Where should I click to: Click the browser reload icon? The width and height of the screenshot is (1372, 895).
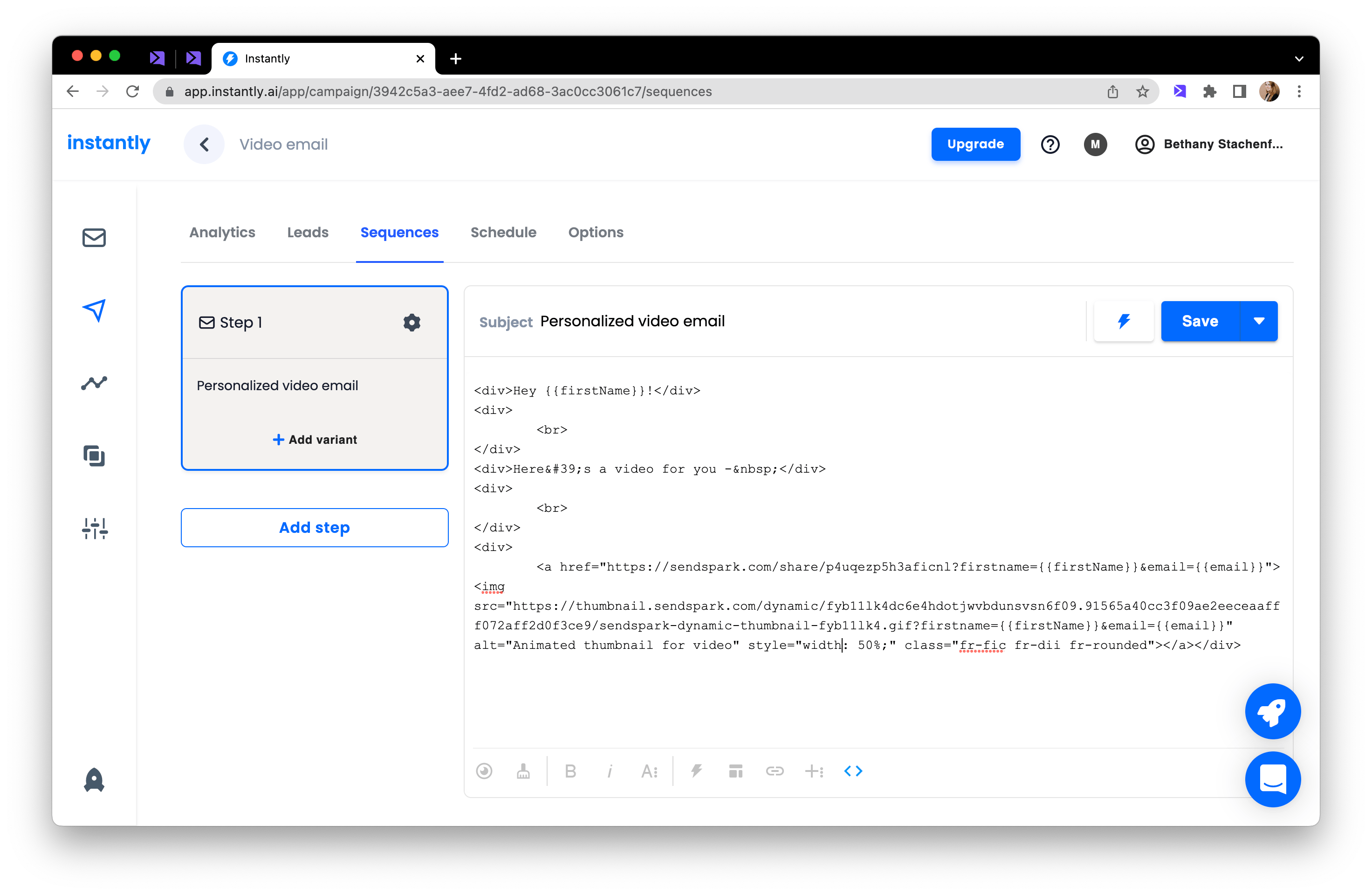[x=133, y=91]
